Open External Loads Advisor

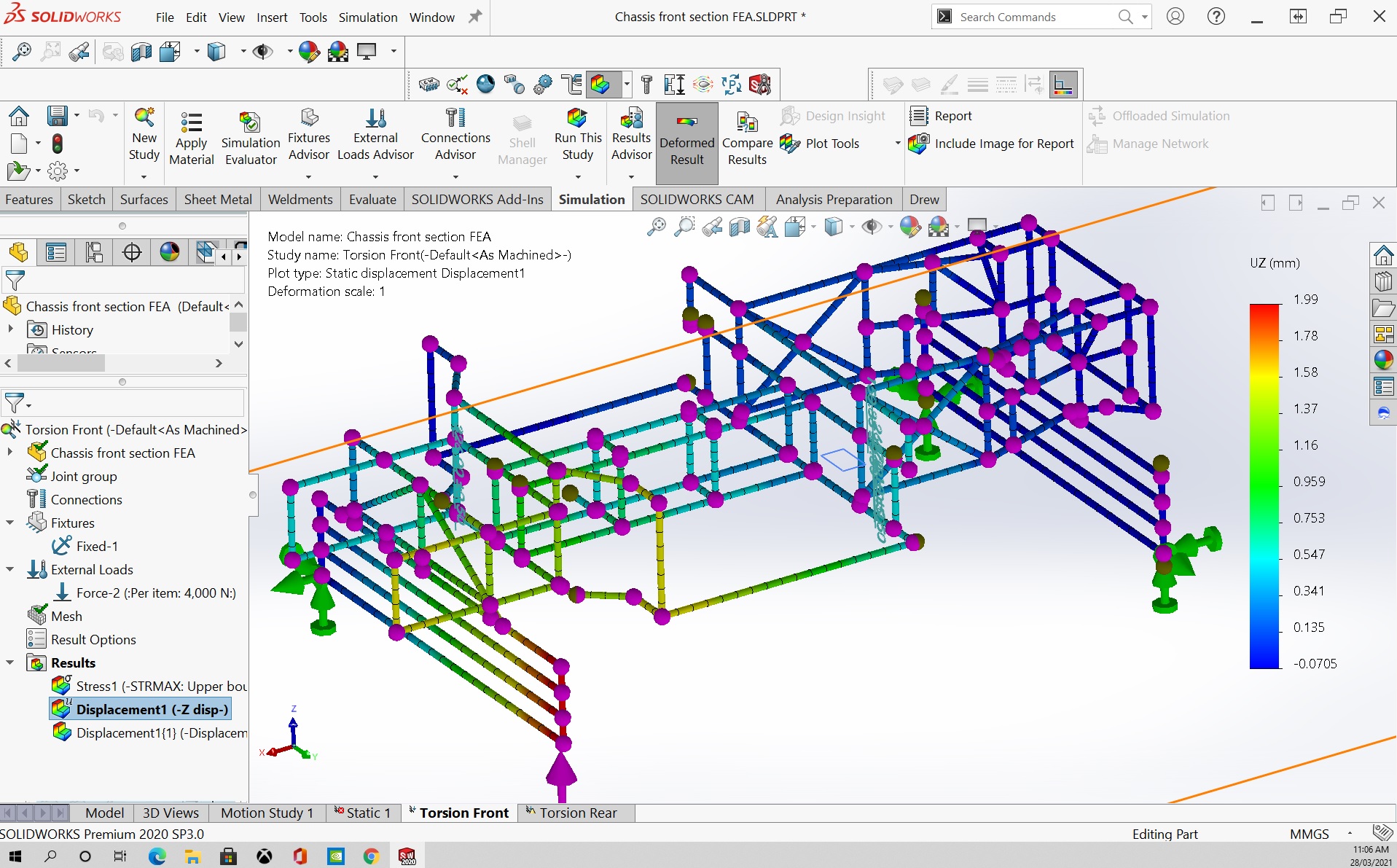pyautogui.click(x=375, y=136)
